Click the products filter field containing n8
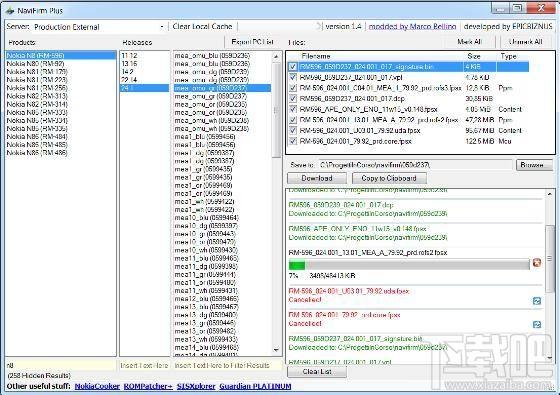The height and width of the screenshot is (395, 560). [61, 365]
